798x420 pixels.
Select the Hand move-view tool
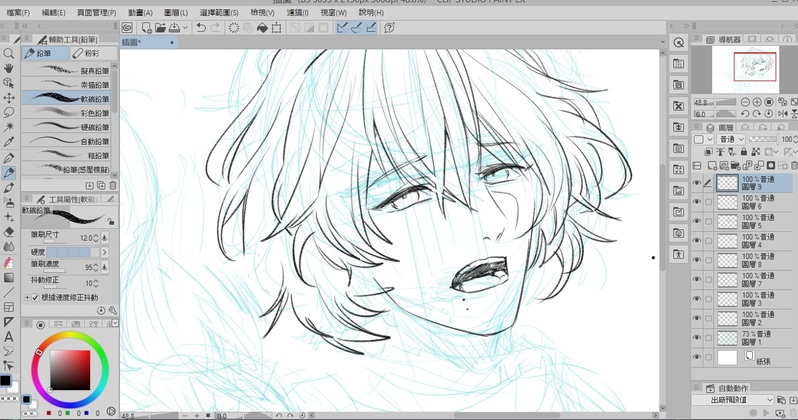pos(8,68)
